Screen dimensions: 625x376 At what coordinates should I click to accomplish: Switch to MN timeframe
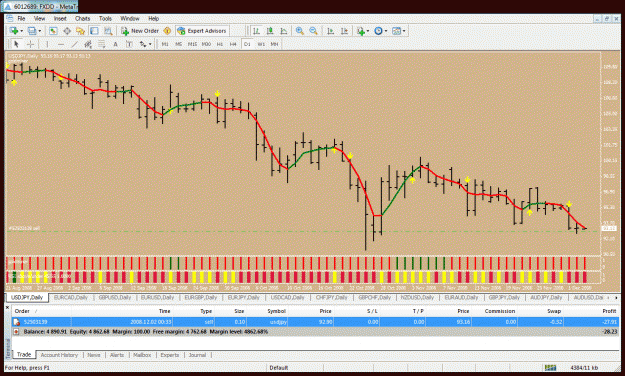[274, 44]
